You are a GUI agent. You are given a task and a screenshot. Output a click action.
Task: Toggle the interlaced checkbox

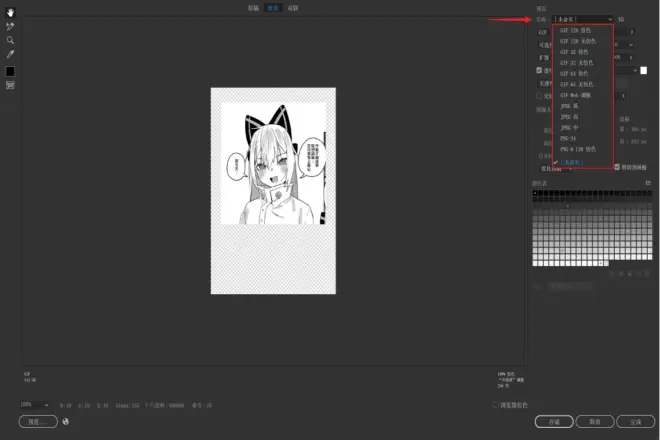coord(539,96)
